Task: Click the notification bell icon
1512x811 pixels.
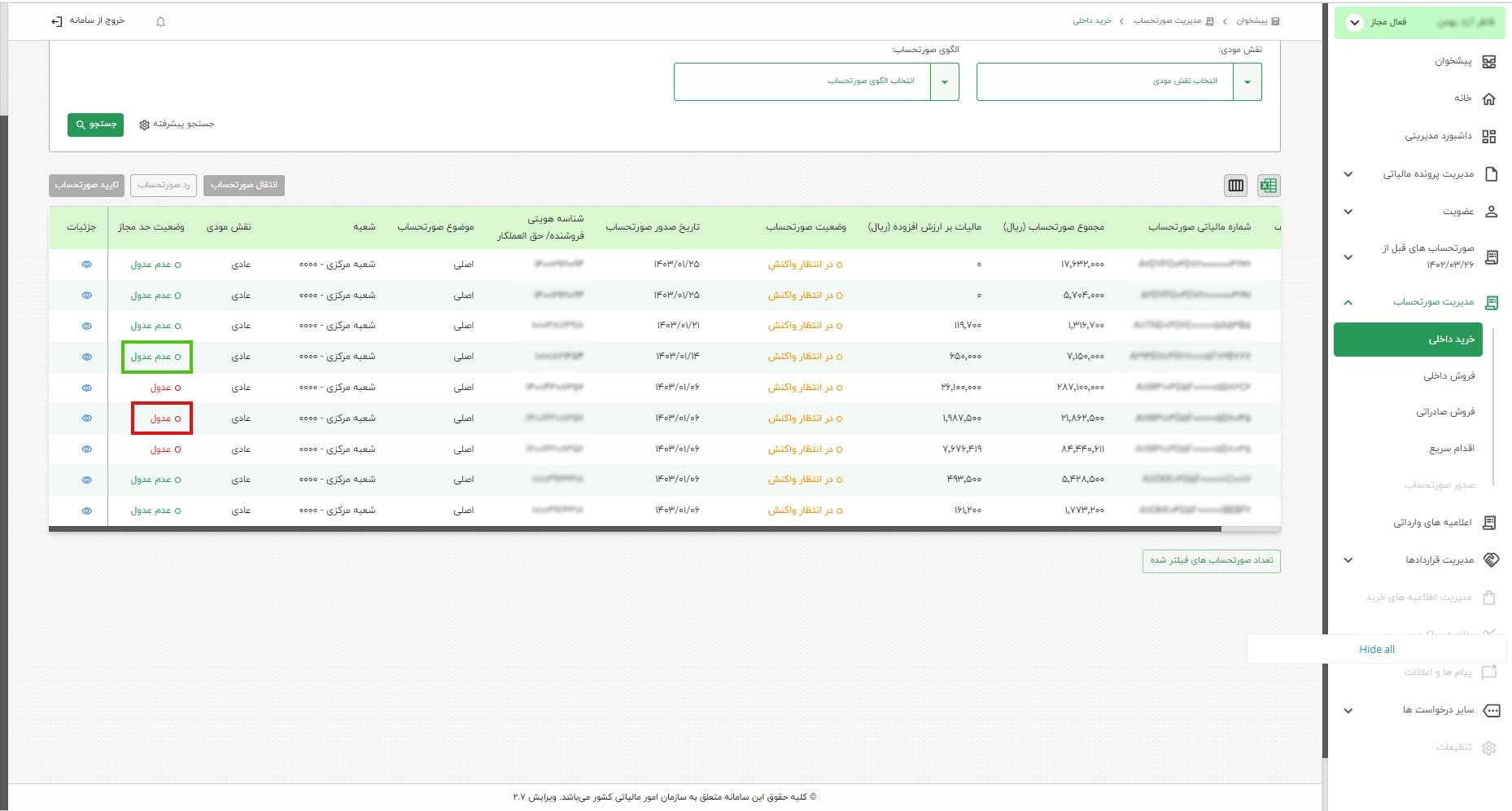Action: pyautogui.click(x=160, y=22)
